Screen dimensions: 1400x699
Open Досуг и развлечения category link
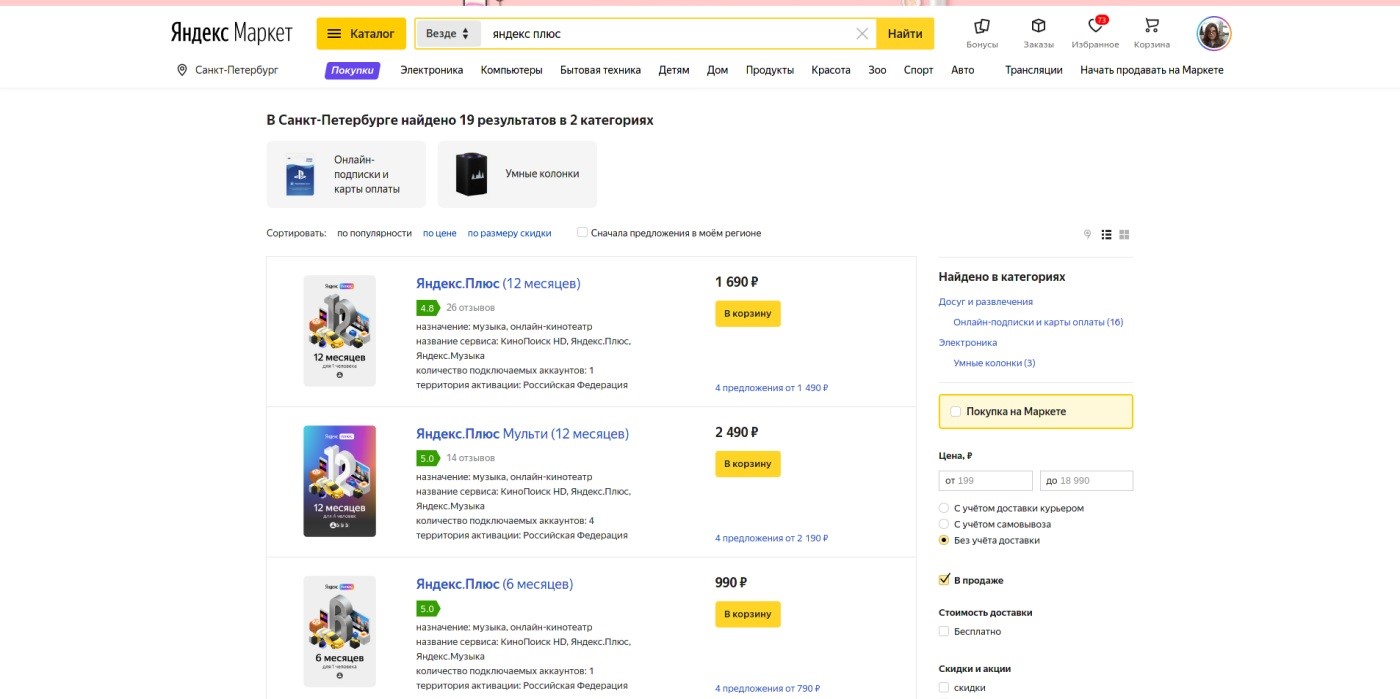point(985,301)
